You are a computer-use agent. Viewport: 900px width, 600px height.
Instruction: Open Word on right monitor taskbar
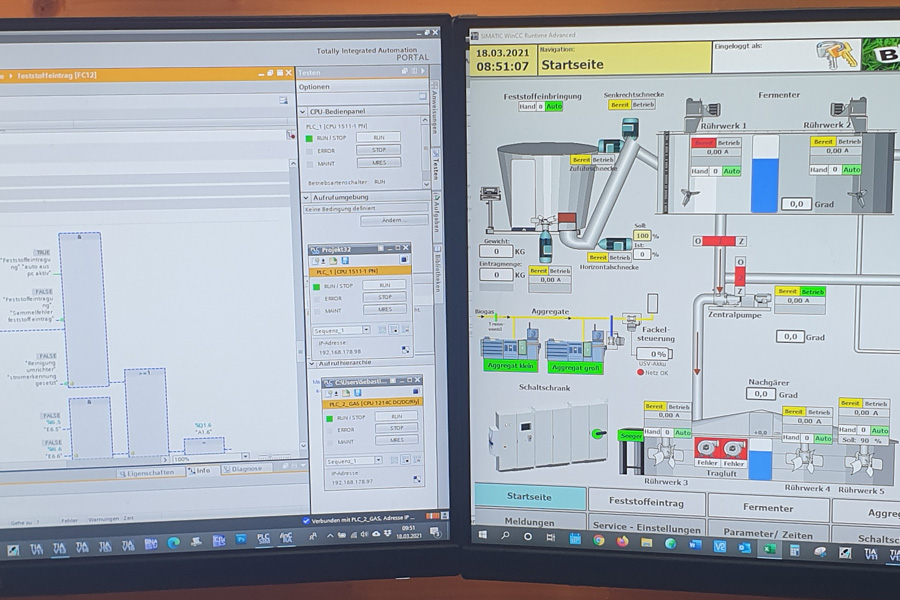pyautogui.click(x=695, y=545)
